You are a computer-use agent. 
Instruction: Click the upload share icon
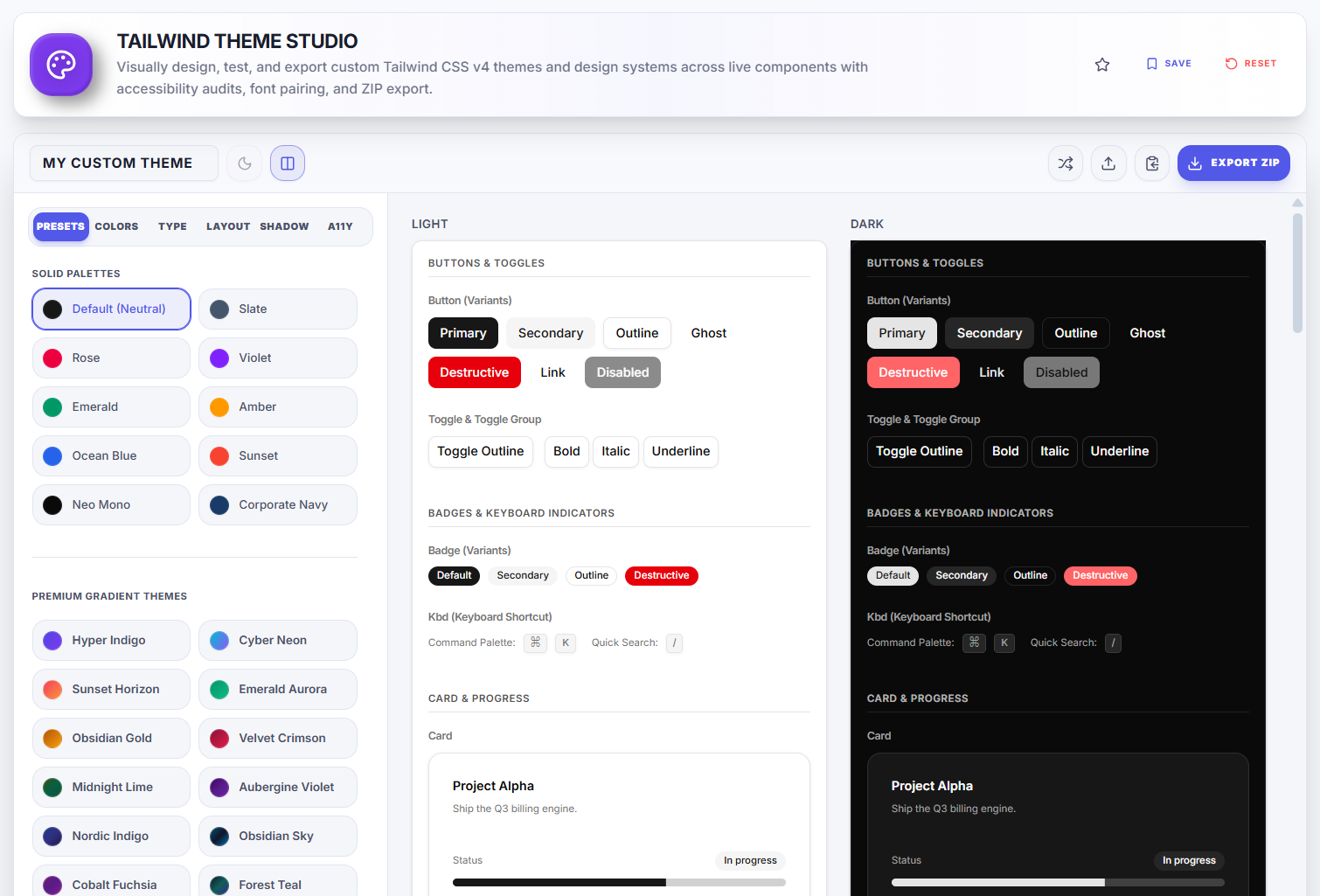click(1108, 163)
